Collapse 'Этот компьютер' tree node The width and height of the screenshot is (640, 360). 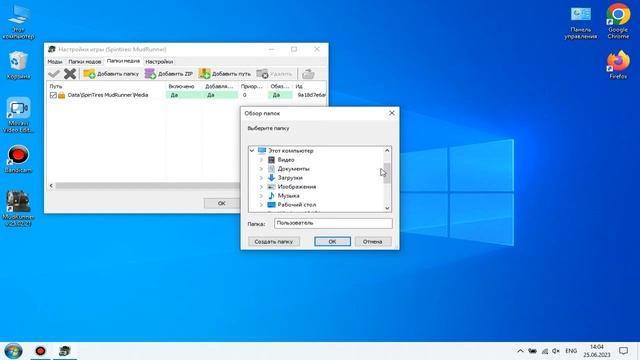coord(252,151)
